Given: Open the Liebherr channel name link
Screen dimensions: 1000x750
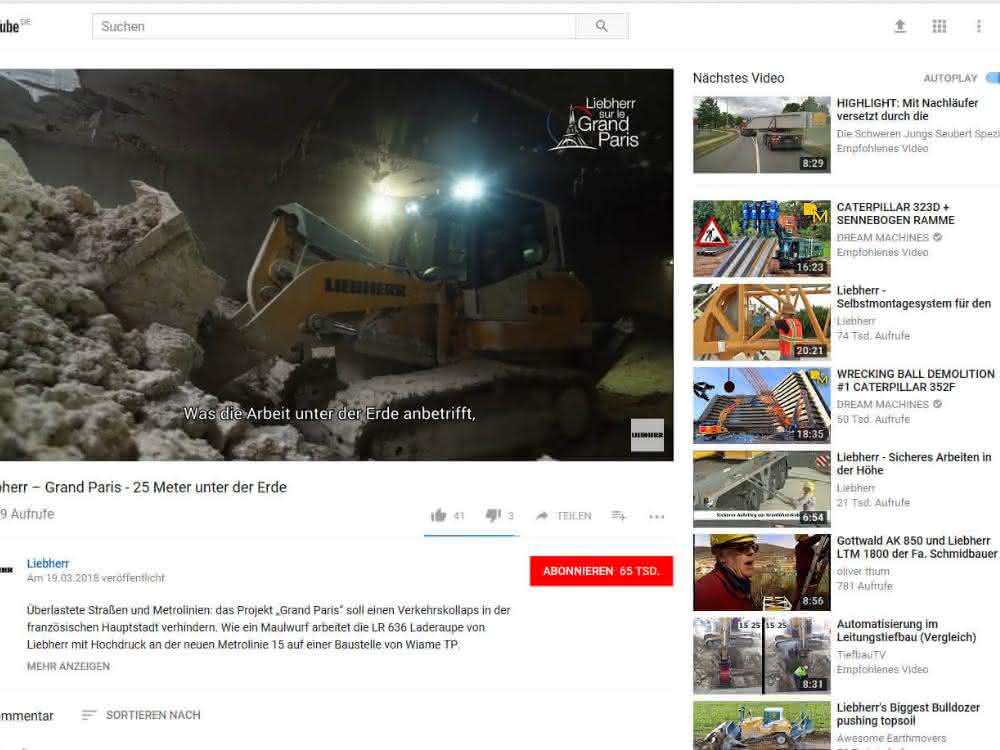Looking at the screenshot, I should (x=48, y=563).
